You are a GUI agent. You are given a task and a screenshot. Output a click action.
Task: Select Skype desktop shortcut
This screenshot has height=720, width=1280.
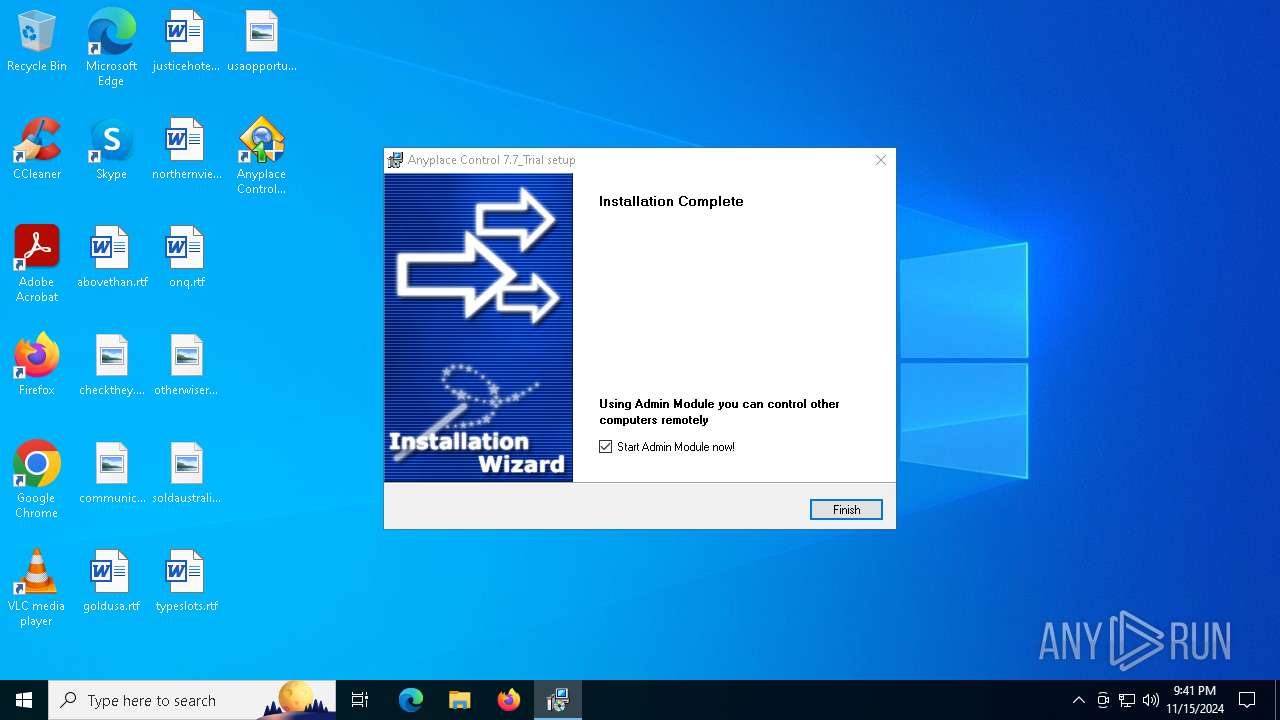pos(111,150)
